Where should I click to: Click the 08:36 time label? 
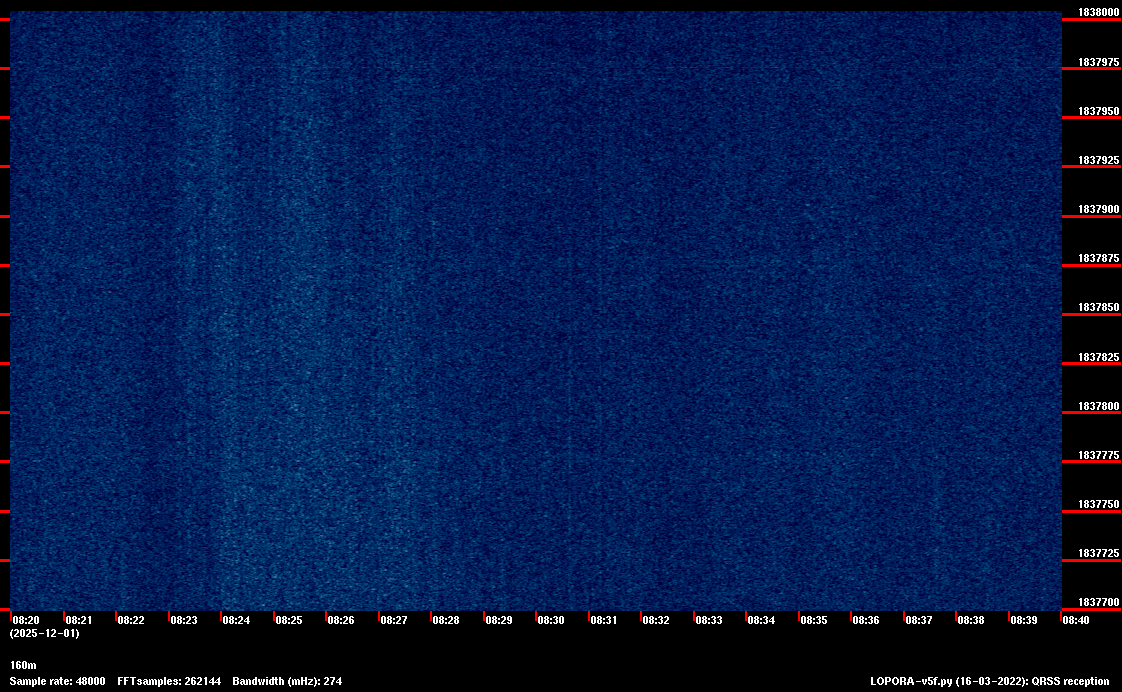[x=866, y=620]
